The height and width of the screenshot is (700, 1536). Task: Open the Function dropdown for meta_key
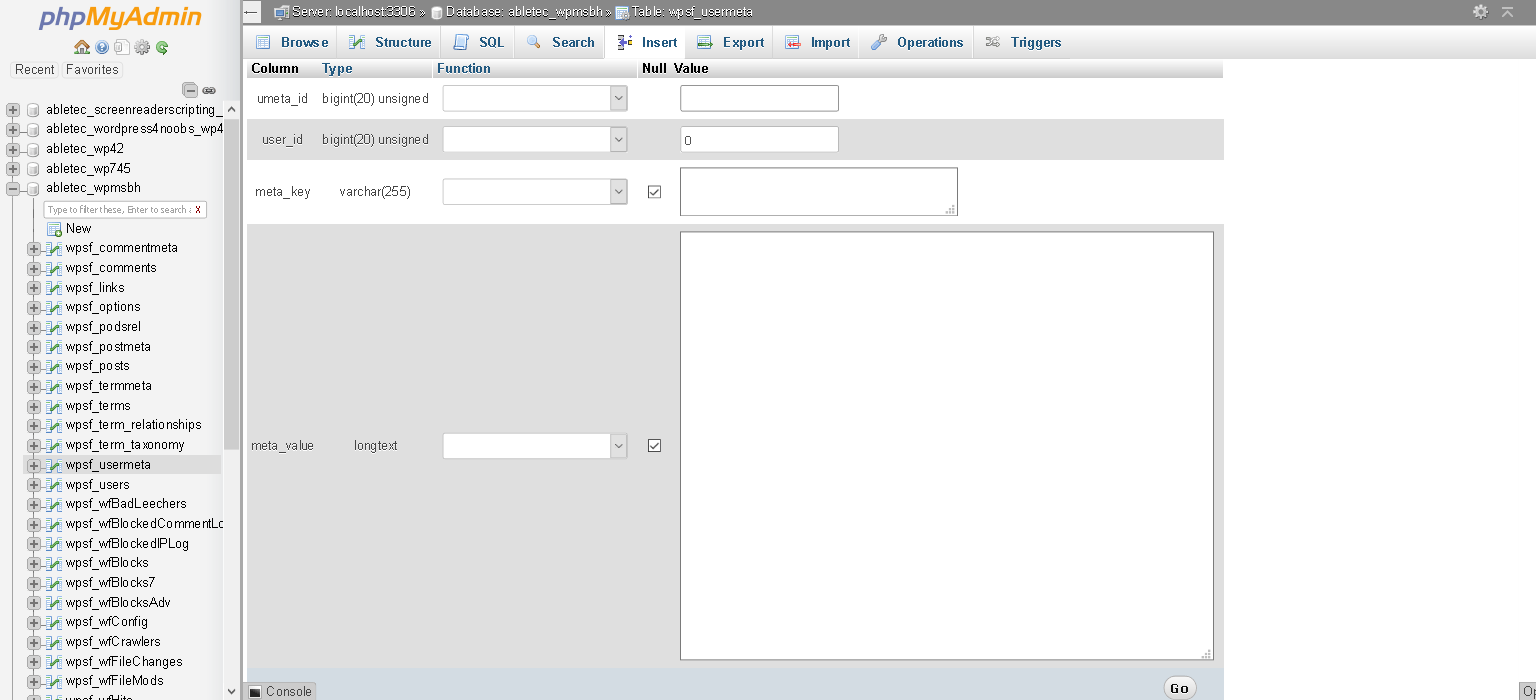535,191
